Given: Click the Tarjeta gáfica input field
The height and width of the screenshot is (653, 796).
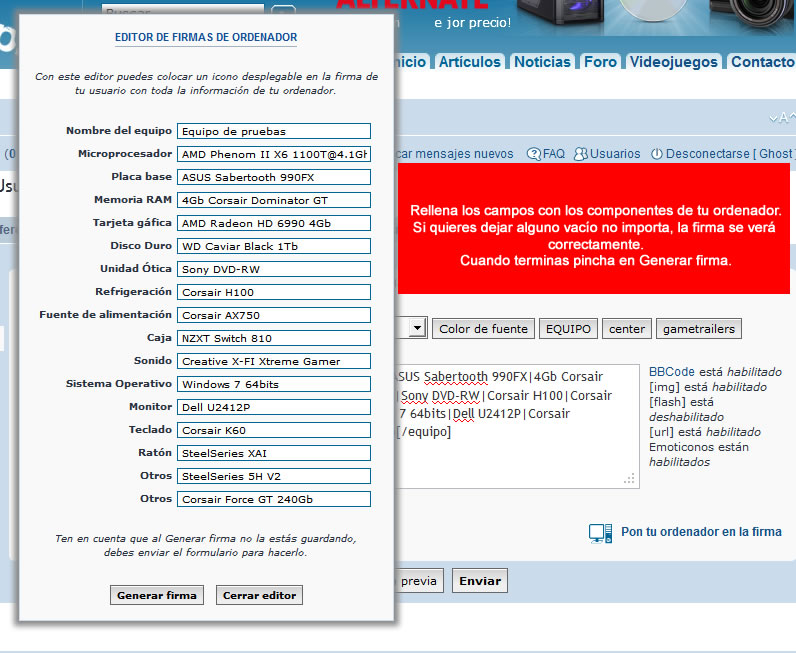Looking at the screenshot, I should pyautogui.click(x=274, y=223).
